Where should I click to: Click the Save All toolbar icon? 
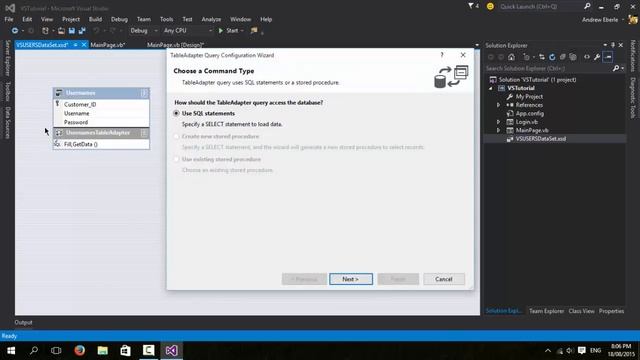pyautogui.click(x=82, y=31)
